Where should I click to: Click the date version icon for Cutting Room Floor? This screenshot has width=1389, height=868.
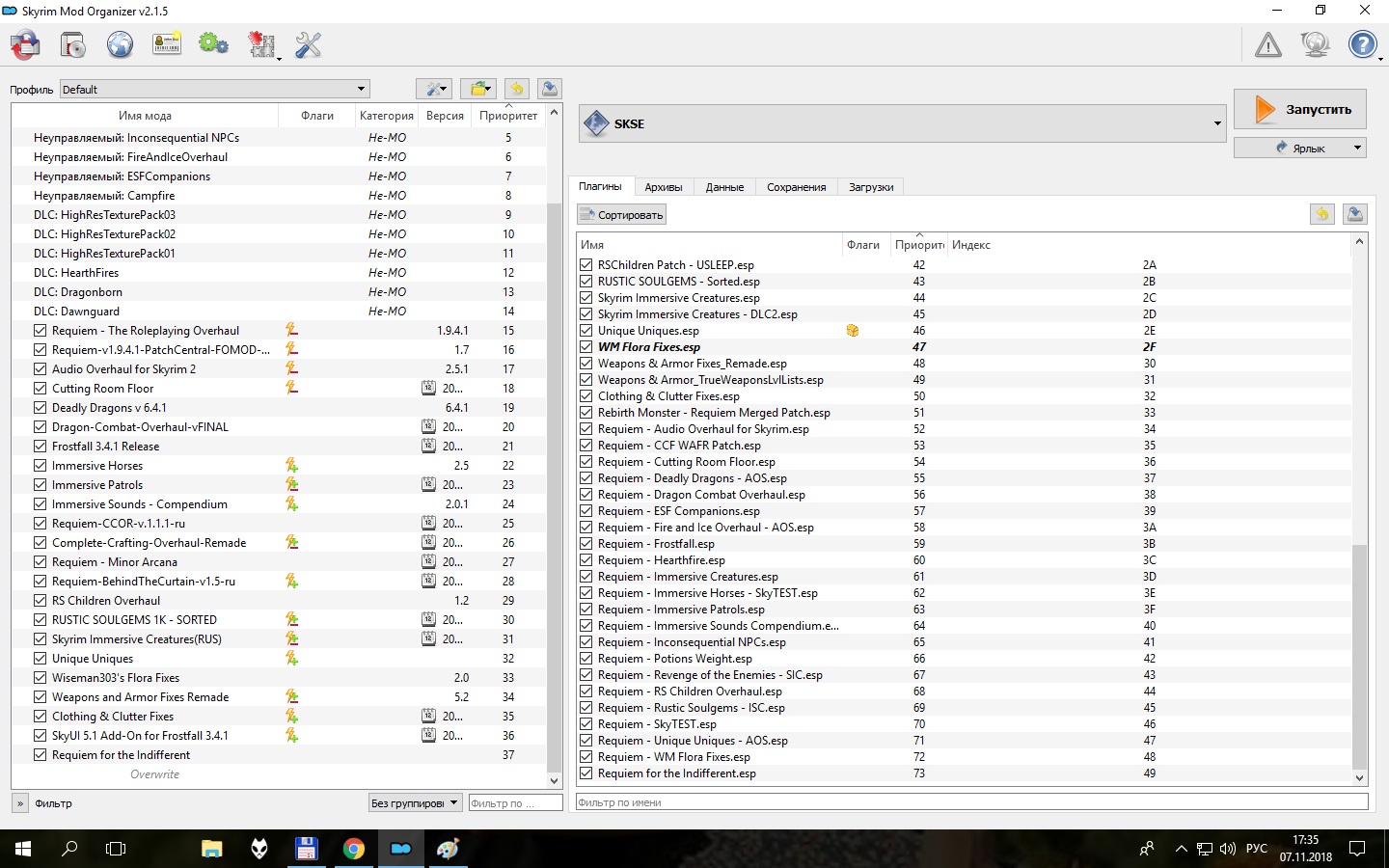coord(428,389)
